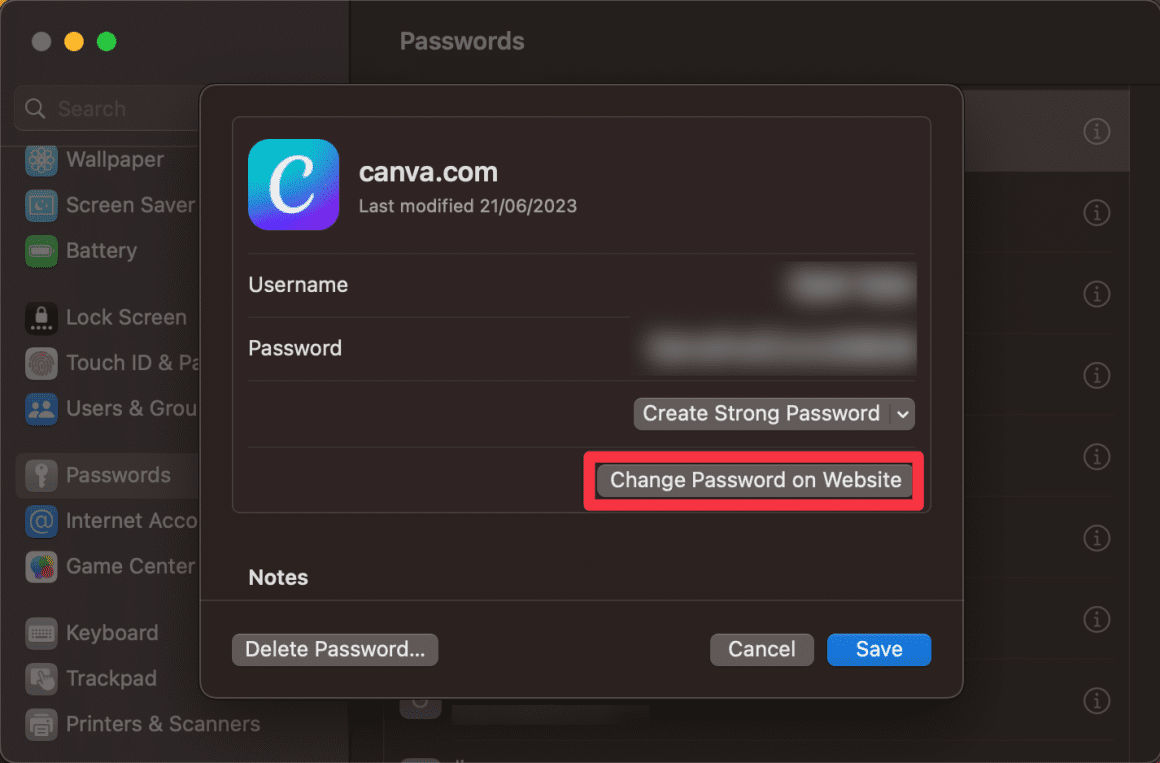Image resolution: width=1160 pixels, height=763 pixels.
Task: Click inside the Search field
Action: [x=100, y=108]
